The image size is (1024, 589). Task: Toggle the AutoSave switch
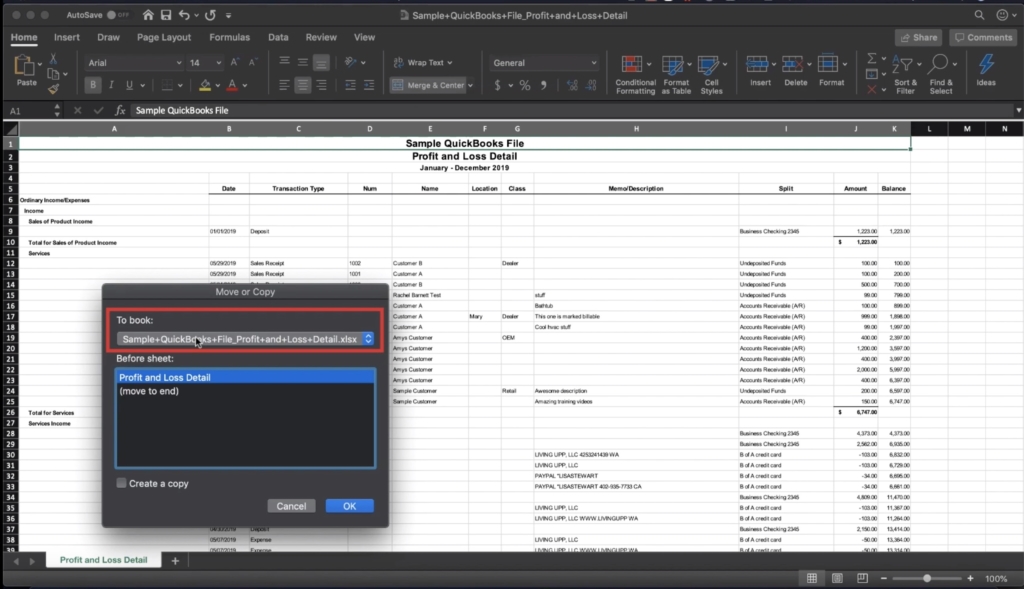tap(118, 15)
